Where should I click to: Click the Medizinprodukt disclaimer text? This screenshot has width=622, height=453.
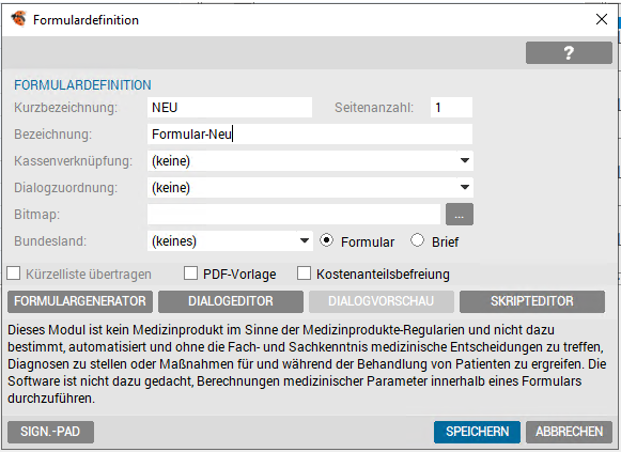pos(307,364)
